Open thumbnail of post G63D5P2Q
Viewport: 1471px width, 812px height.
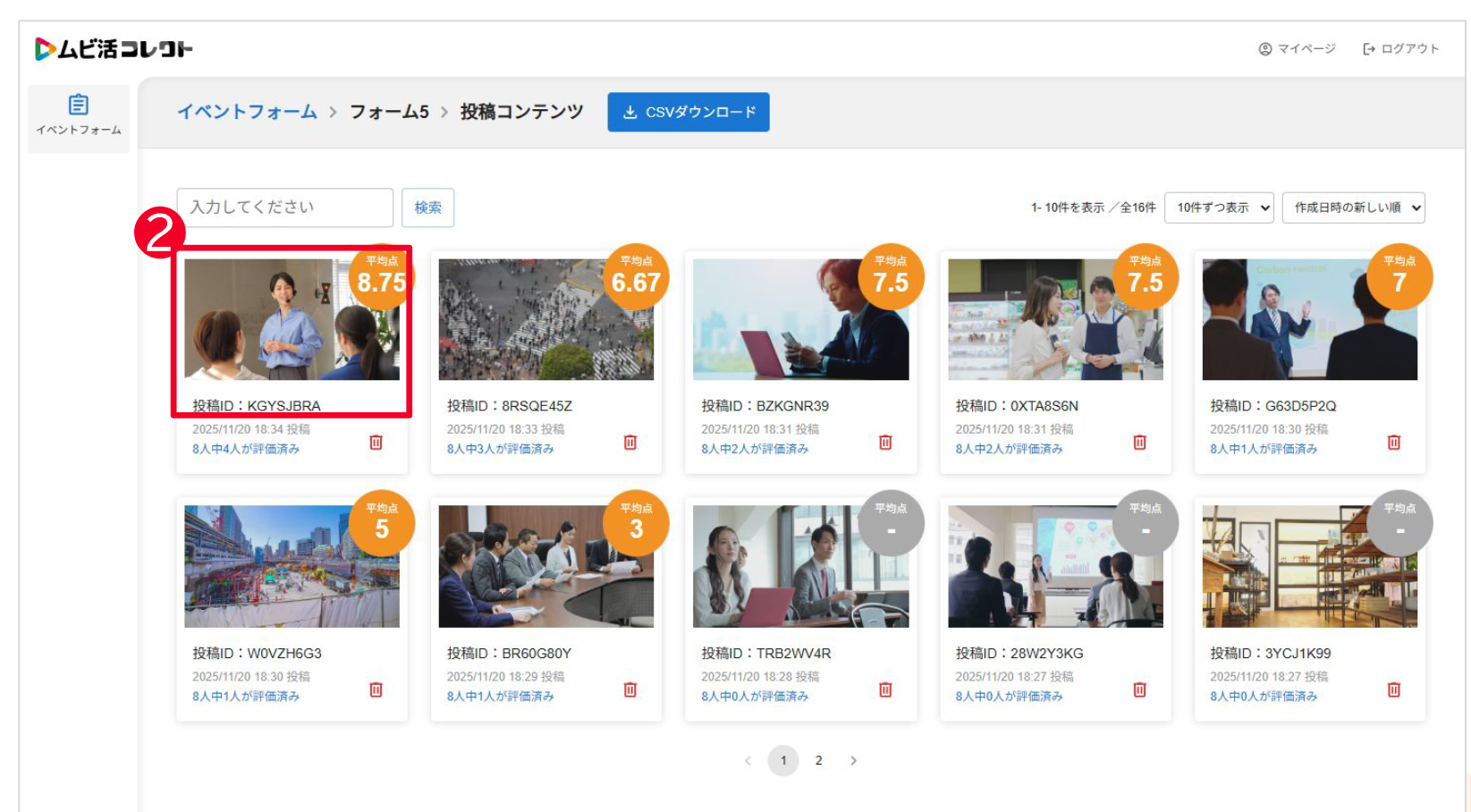coord(1310,319)
